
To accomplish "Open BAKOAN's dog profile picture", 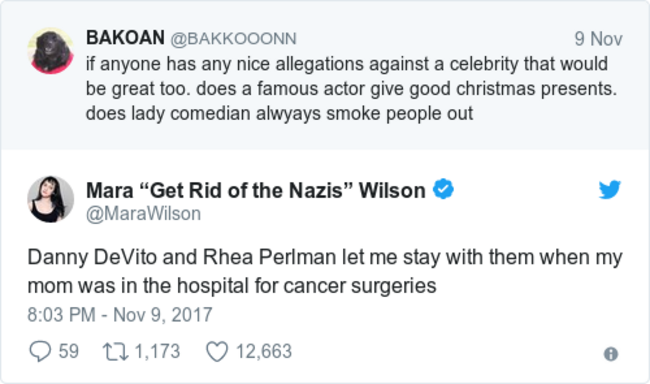I will point(51,51).
